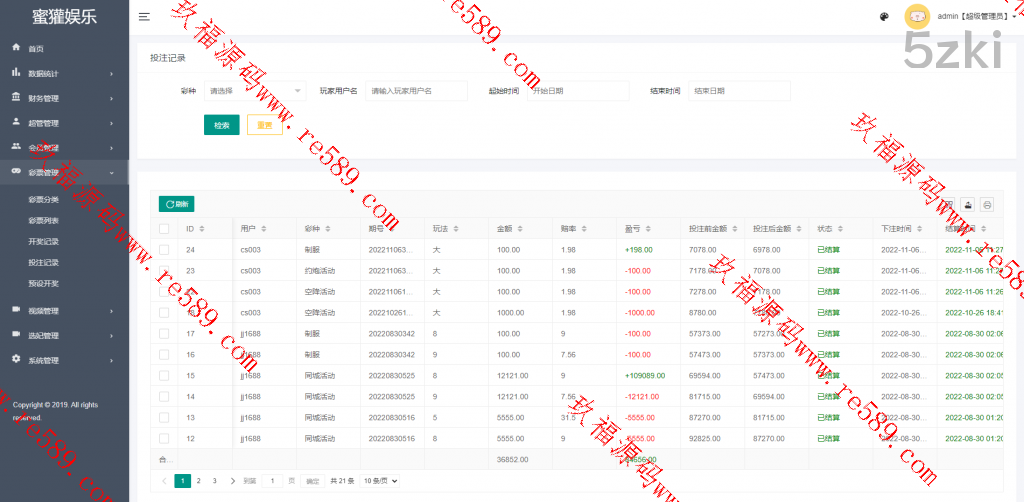Open the admin 超级管理员 user menu
This screenshot has width=1024, height=502.
pyautogui.click(x=978, y=16)
